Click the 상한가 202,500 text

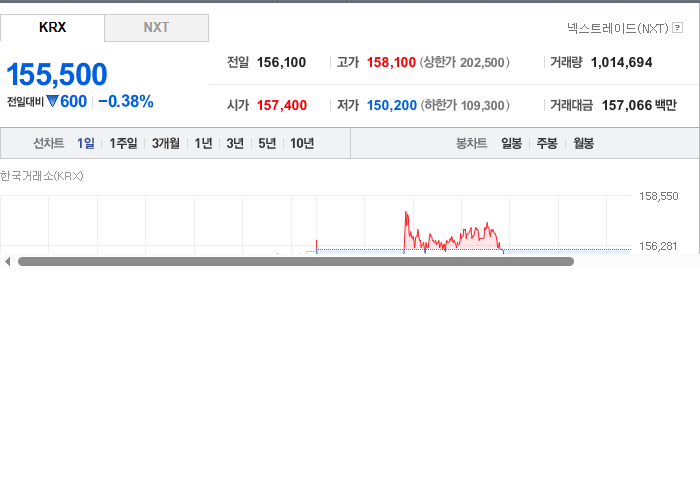pyautogui.click(x=464, y=62)
